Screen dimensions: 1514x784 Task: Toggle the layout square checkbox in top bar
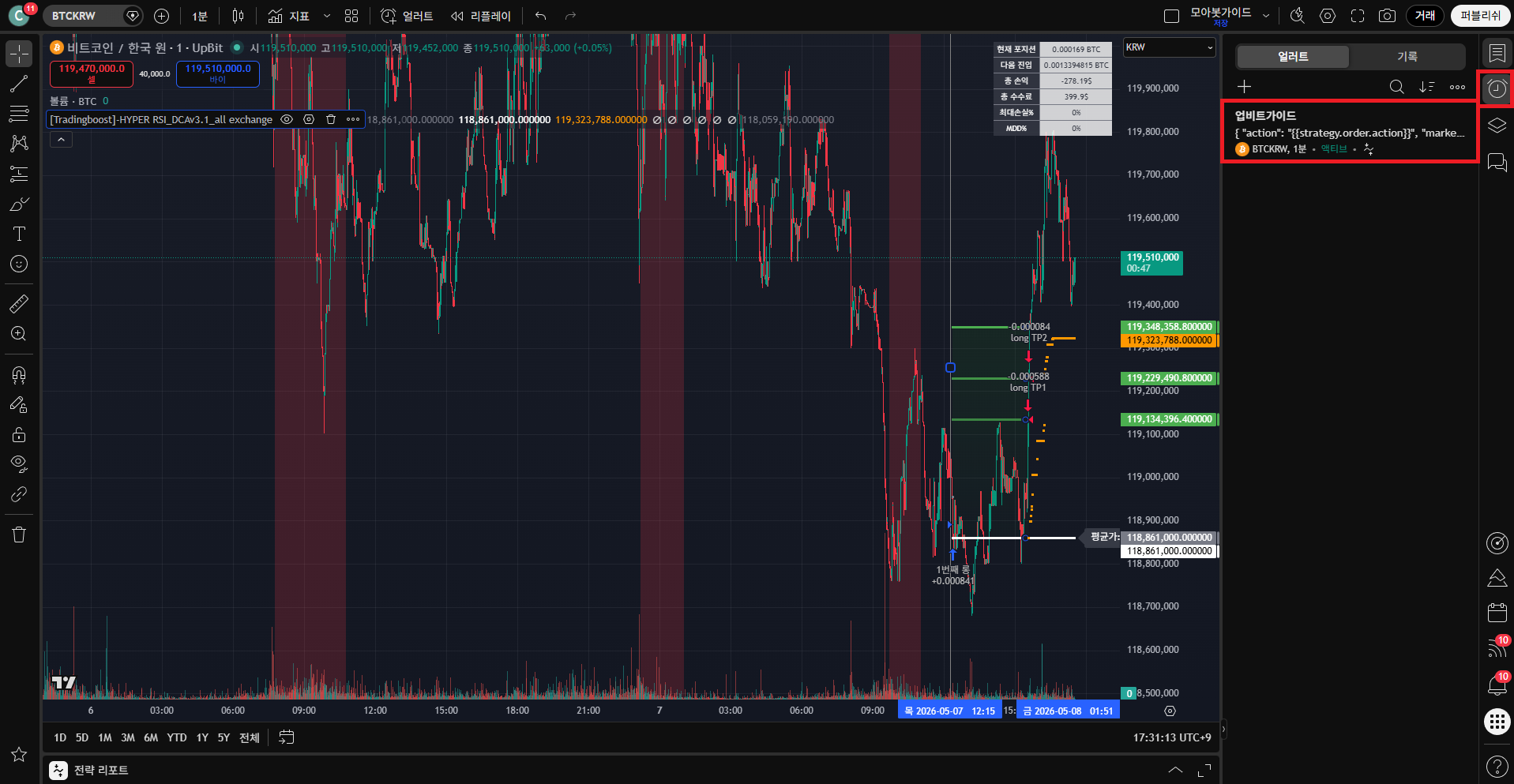(1172, 16)
